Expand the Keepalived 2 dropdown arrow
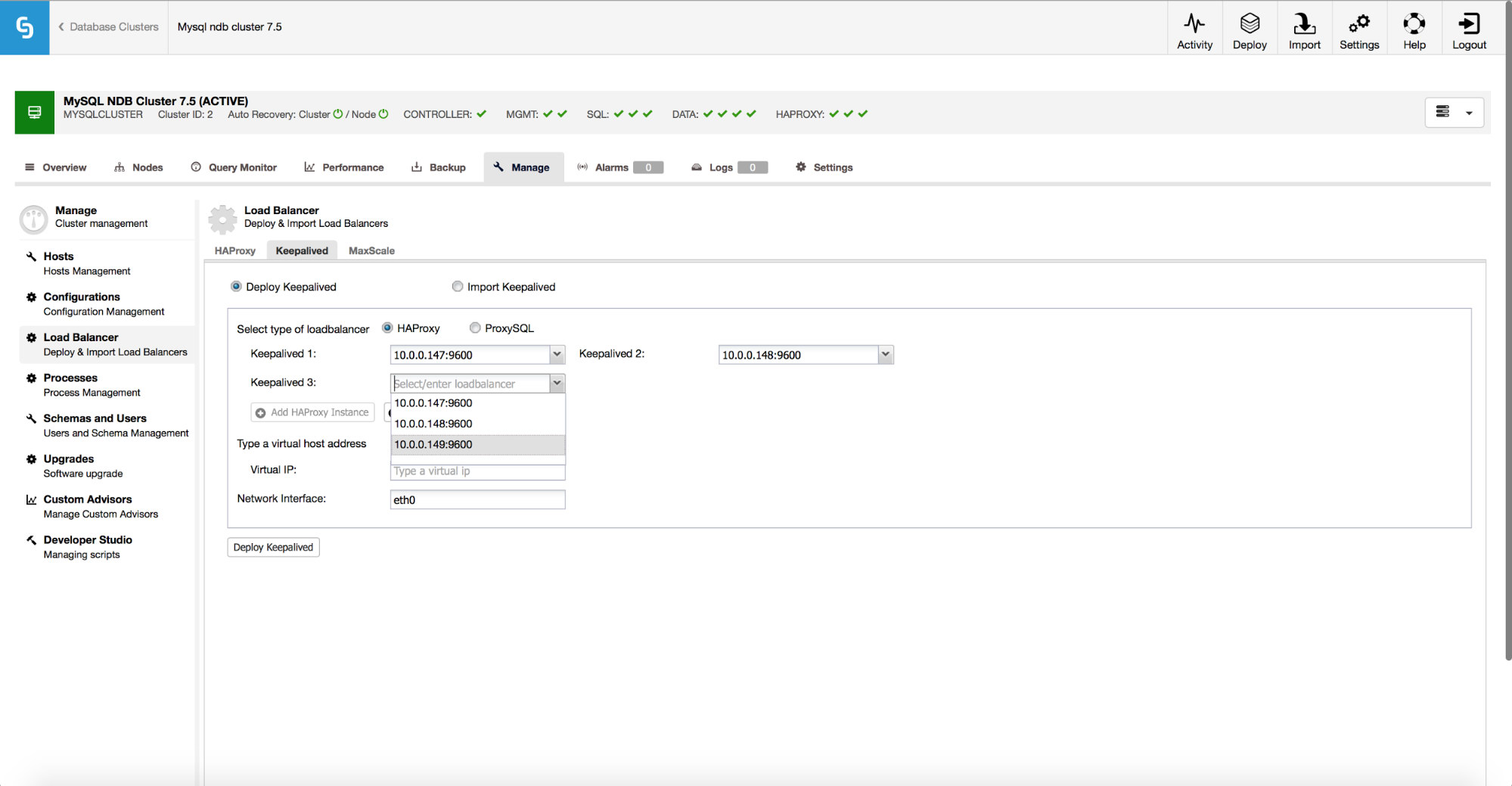 pyautogui.click(x=886, y=354)
